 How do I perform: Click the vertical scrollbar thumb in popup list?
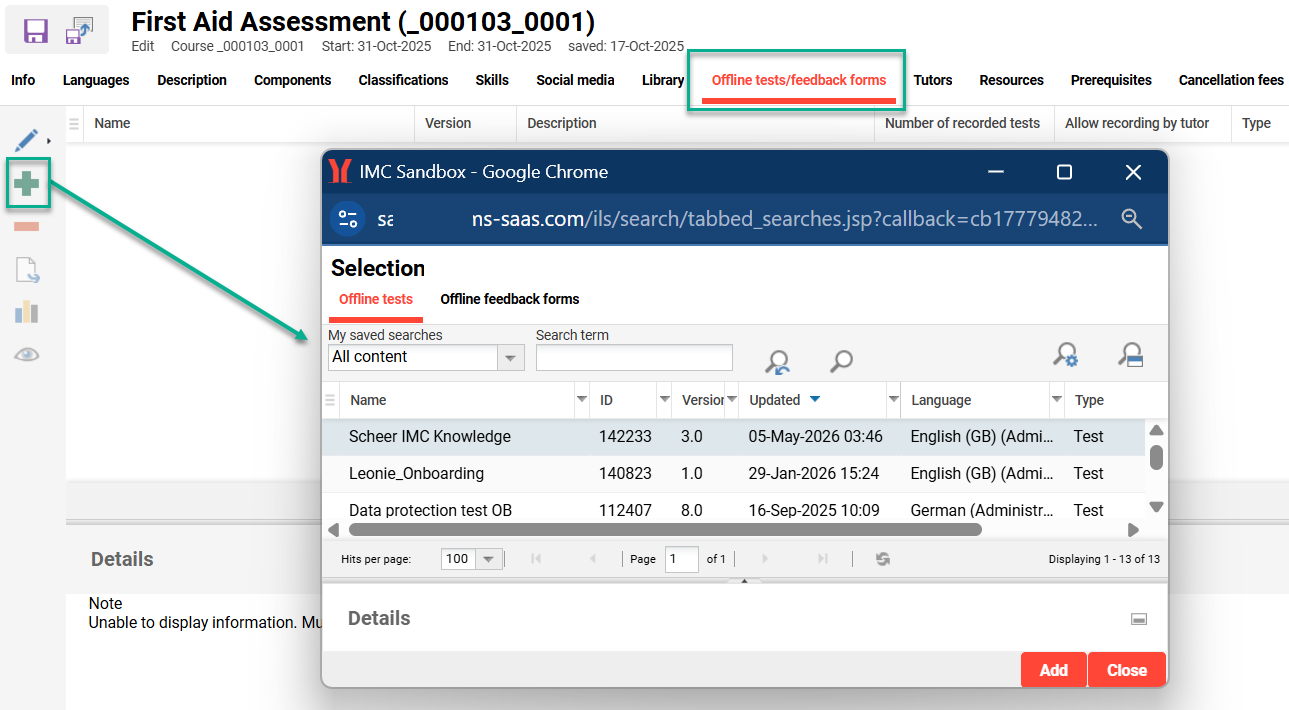point(1156,457)
